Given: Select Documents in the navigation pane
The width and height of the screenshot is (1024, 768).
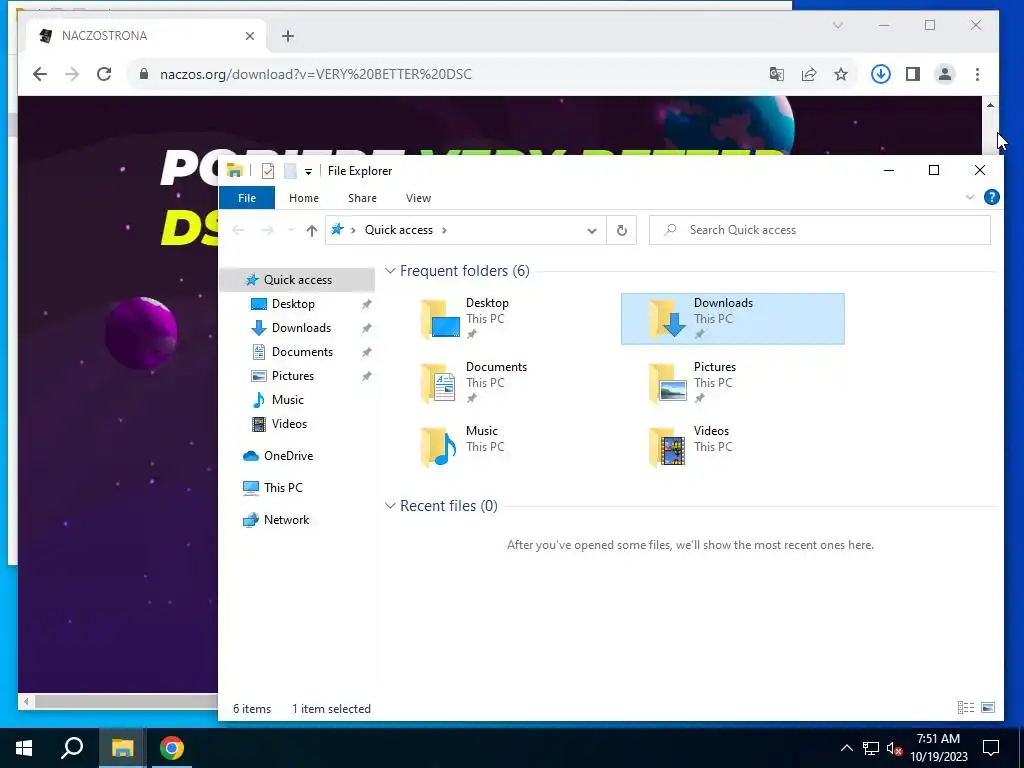Looking at the screenshot, I should (x=302, y=352).
